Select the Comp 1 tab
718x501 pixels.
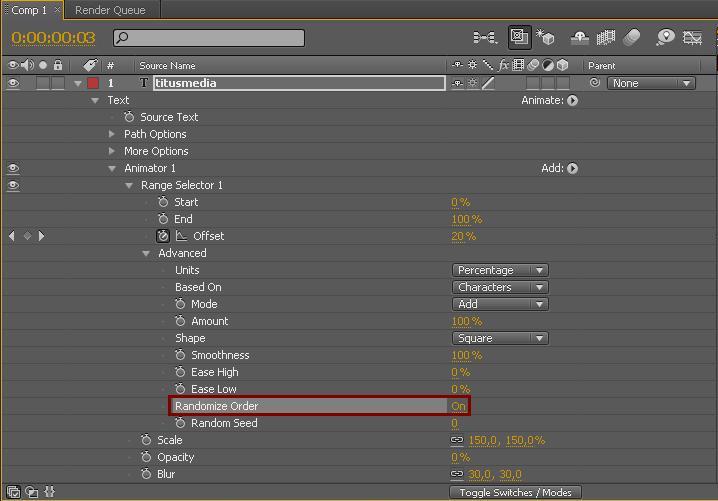(x=28, y=10)
